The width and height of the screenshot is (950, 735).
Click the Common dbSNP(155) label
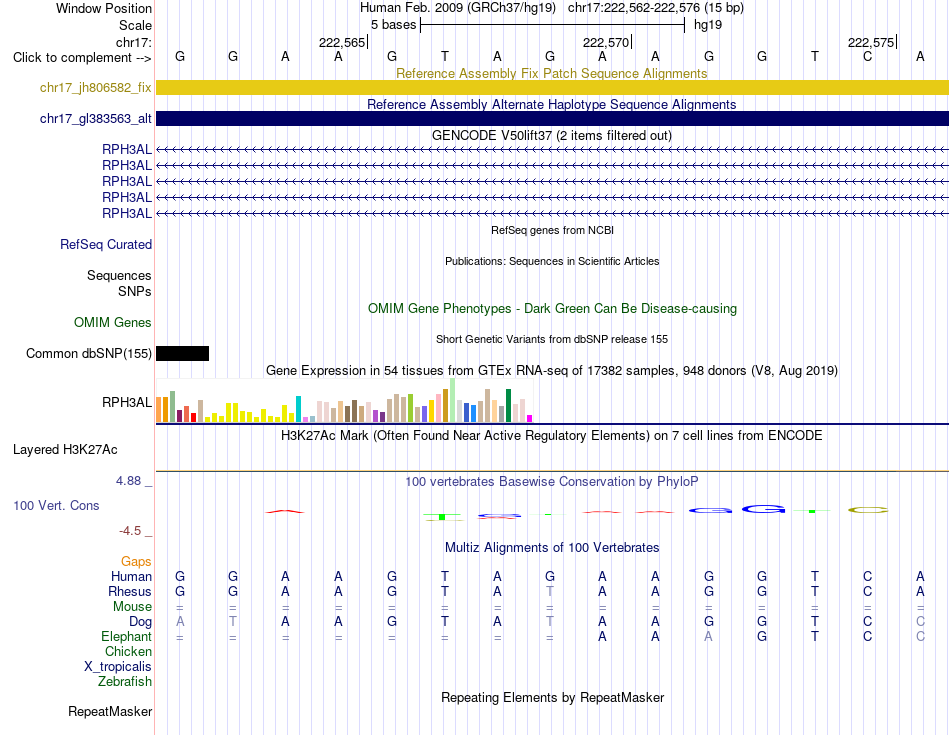tap(88, 353)
